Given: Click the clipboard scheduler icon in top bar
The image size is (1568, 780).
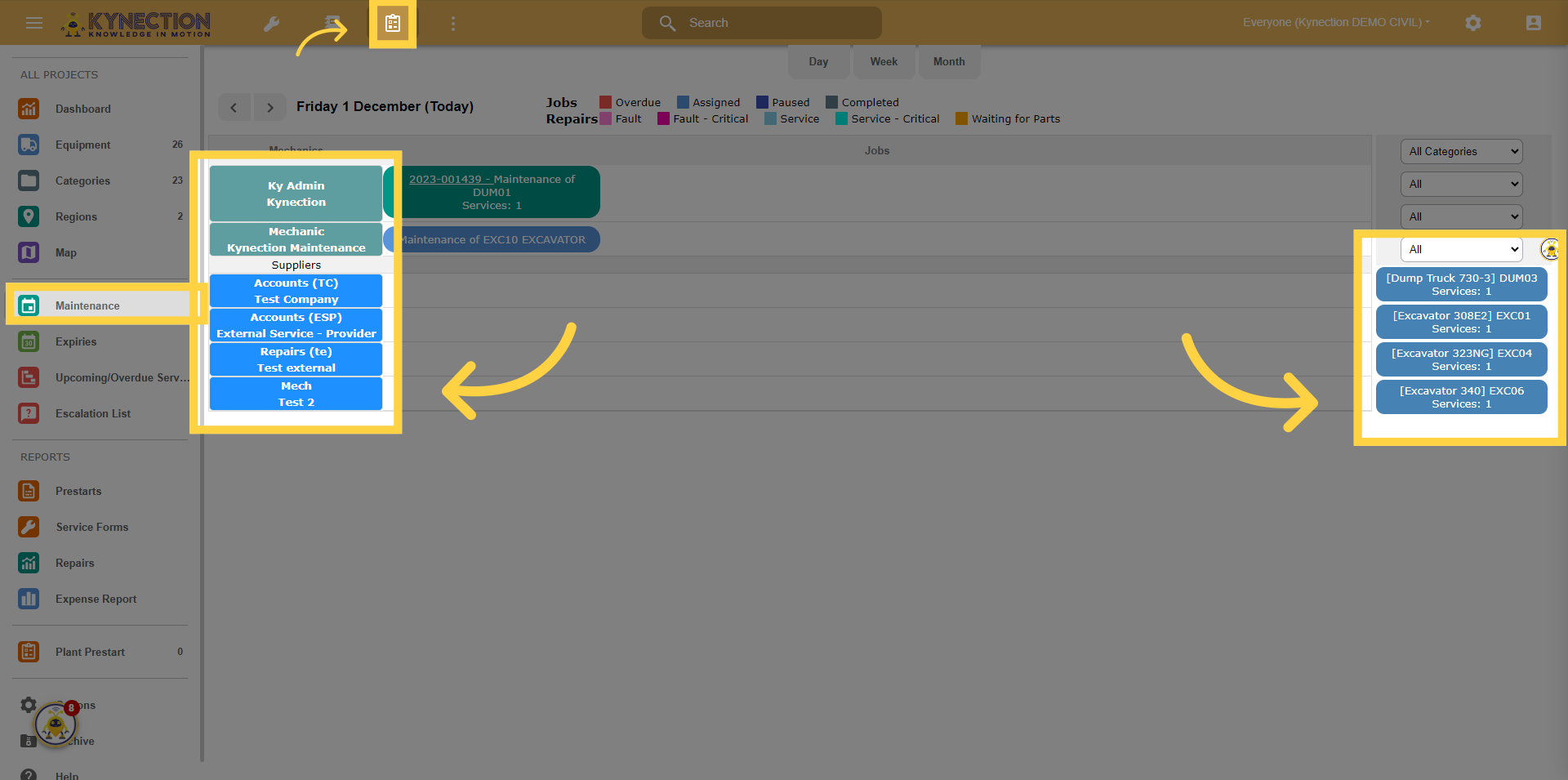Looking at the screenshot, I should coord(393,24).
